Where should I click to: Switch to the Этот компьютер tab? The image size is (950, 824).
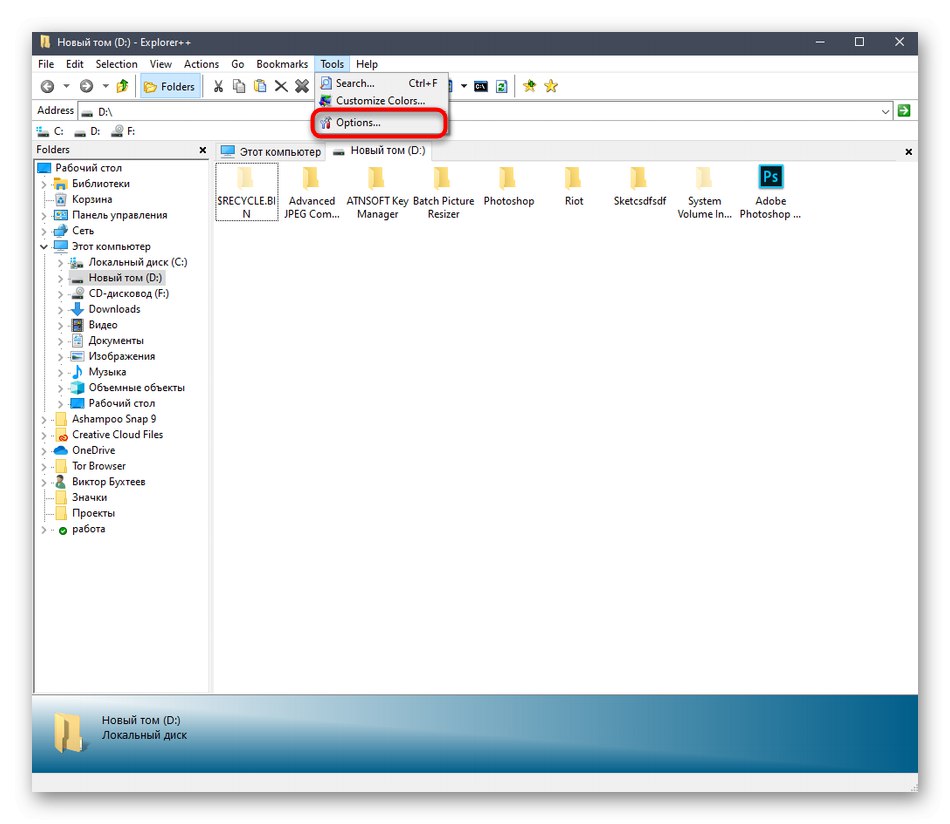coord(271,151)
